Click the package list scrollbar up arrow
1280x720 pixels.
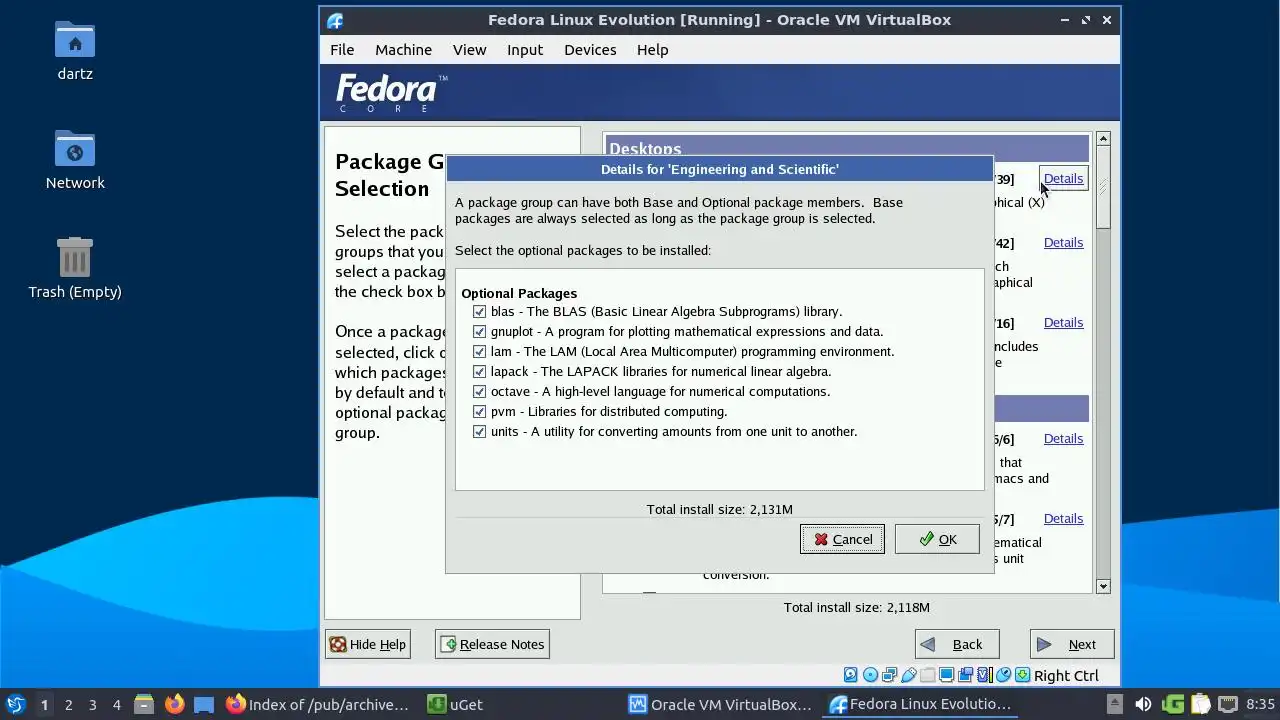(1103, 138)
